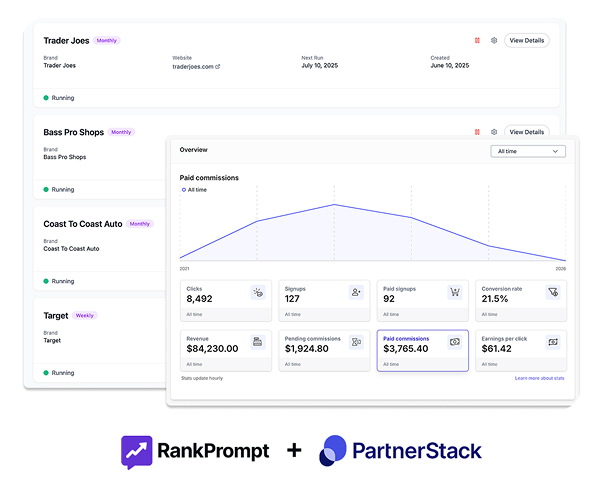Viewport: 600px width, 489px height.
Task: Click the Earnings per click icon
Action: pos(552,342)
